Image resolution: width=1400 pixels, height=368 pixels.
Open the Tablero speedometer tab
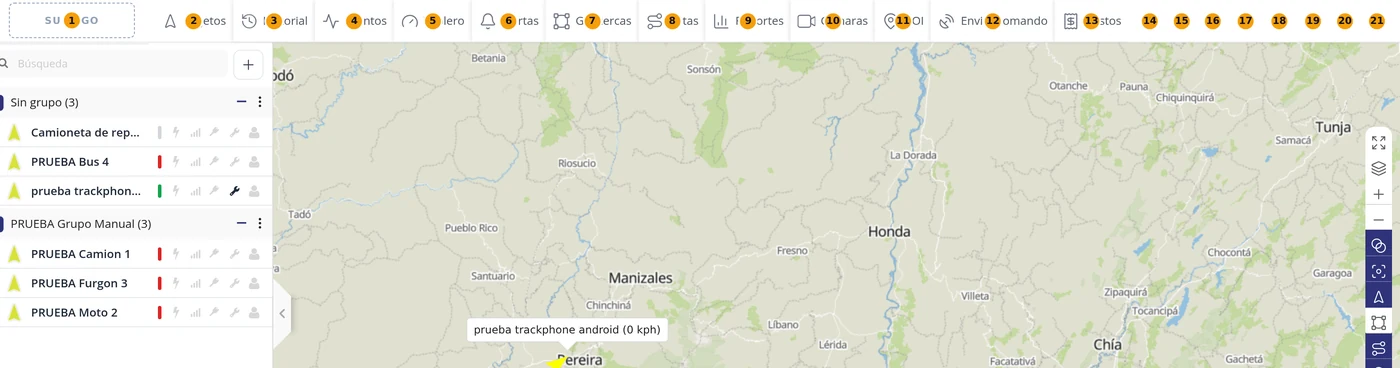(432, 21)
